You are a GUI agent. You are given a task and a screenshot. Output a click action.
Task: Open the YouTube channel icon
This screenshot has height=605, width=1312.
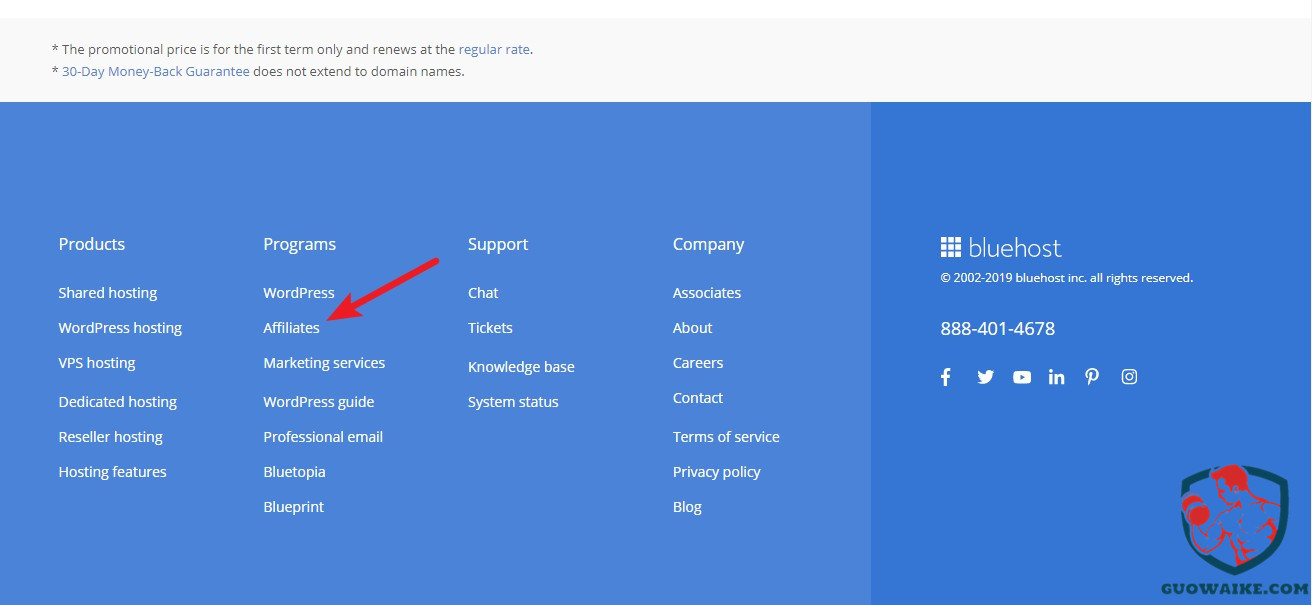[1021, 377]
